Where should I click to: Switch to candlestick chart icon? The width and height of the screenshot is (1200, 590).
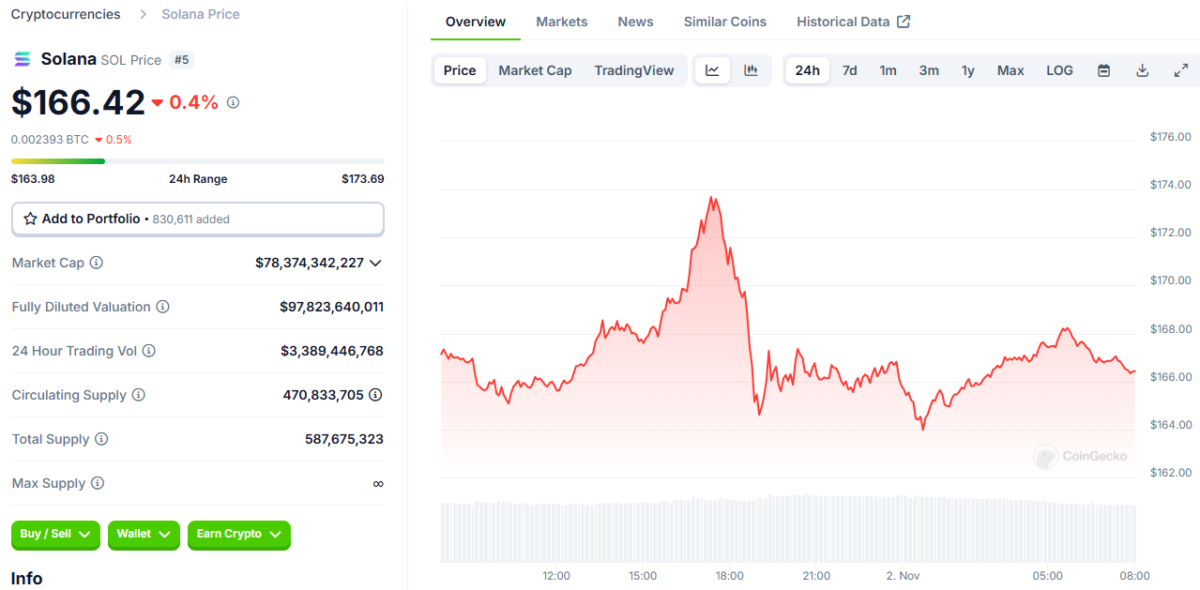coord(751,70)
